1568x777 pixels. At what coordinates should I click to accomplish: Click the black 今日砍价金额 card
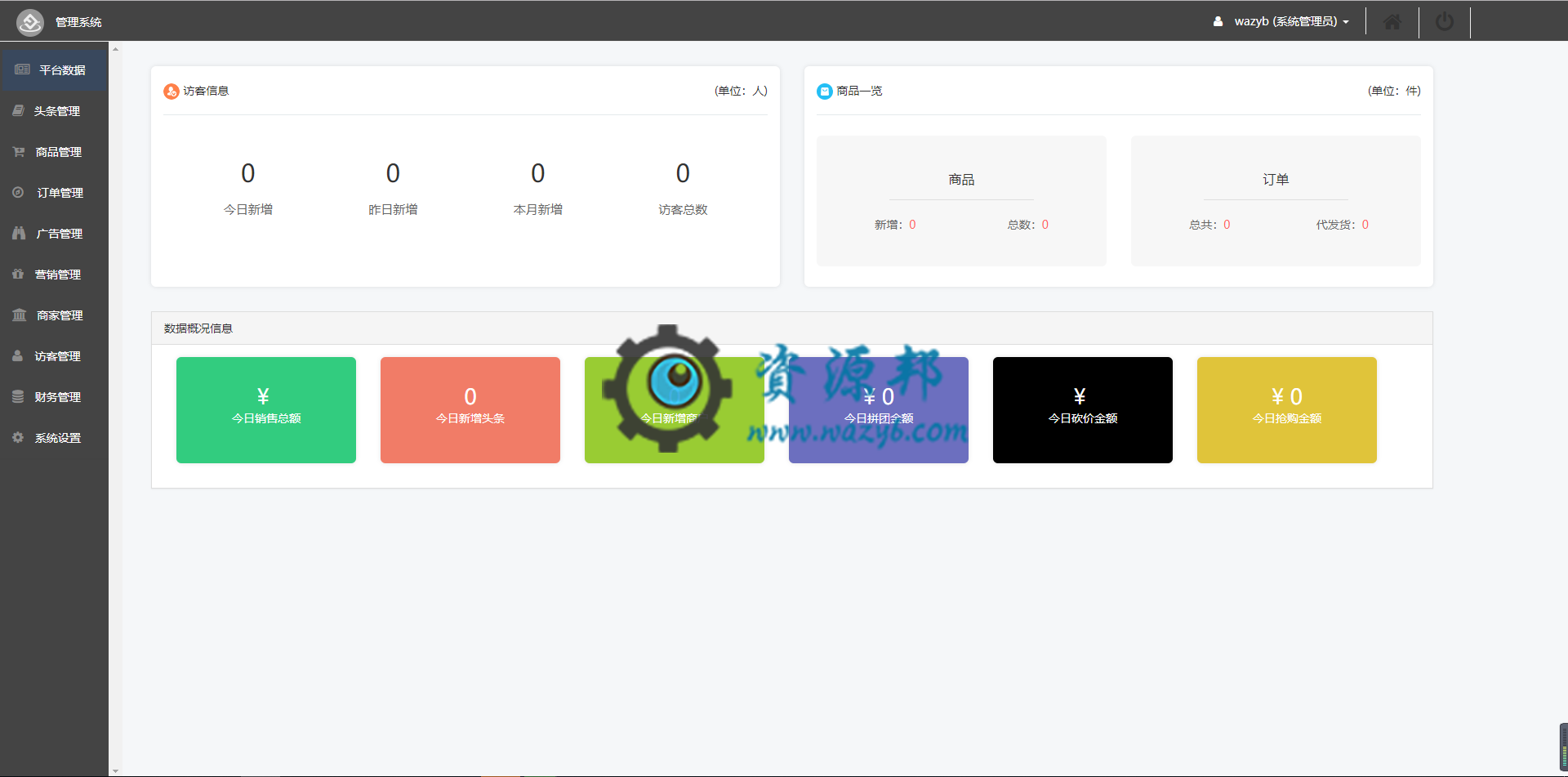point(1083,410)
